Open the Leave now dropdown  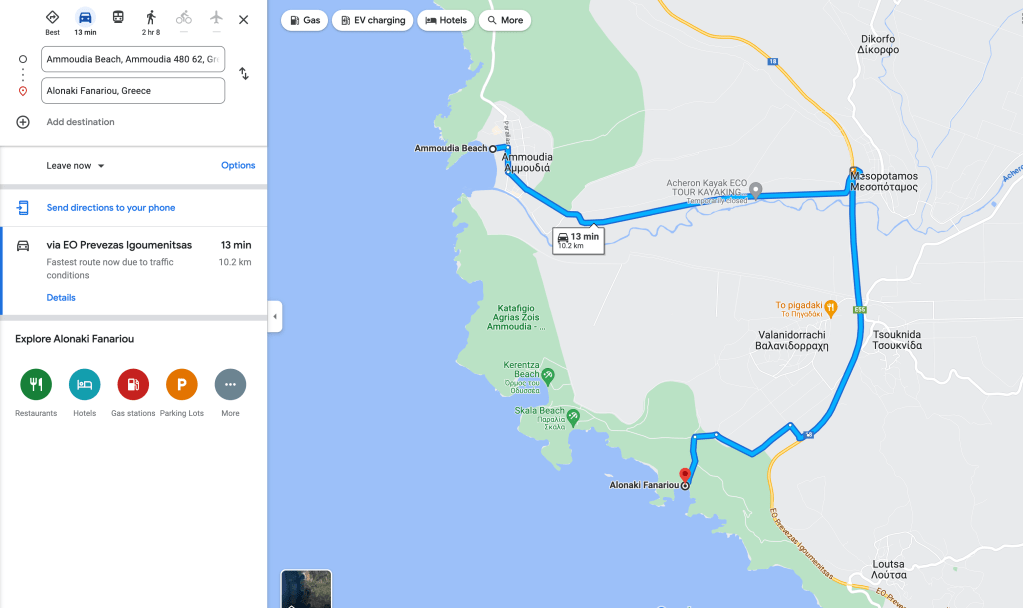tap(75, 166)
